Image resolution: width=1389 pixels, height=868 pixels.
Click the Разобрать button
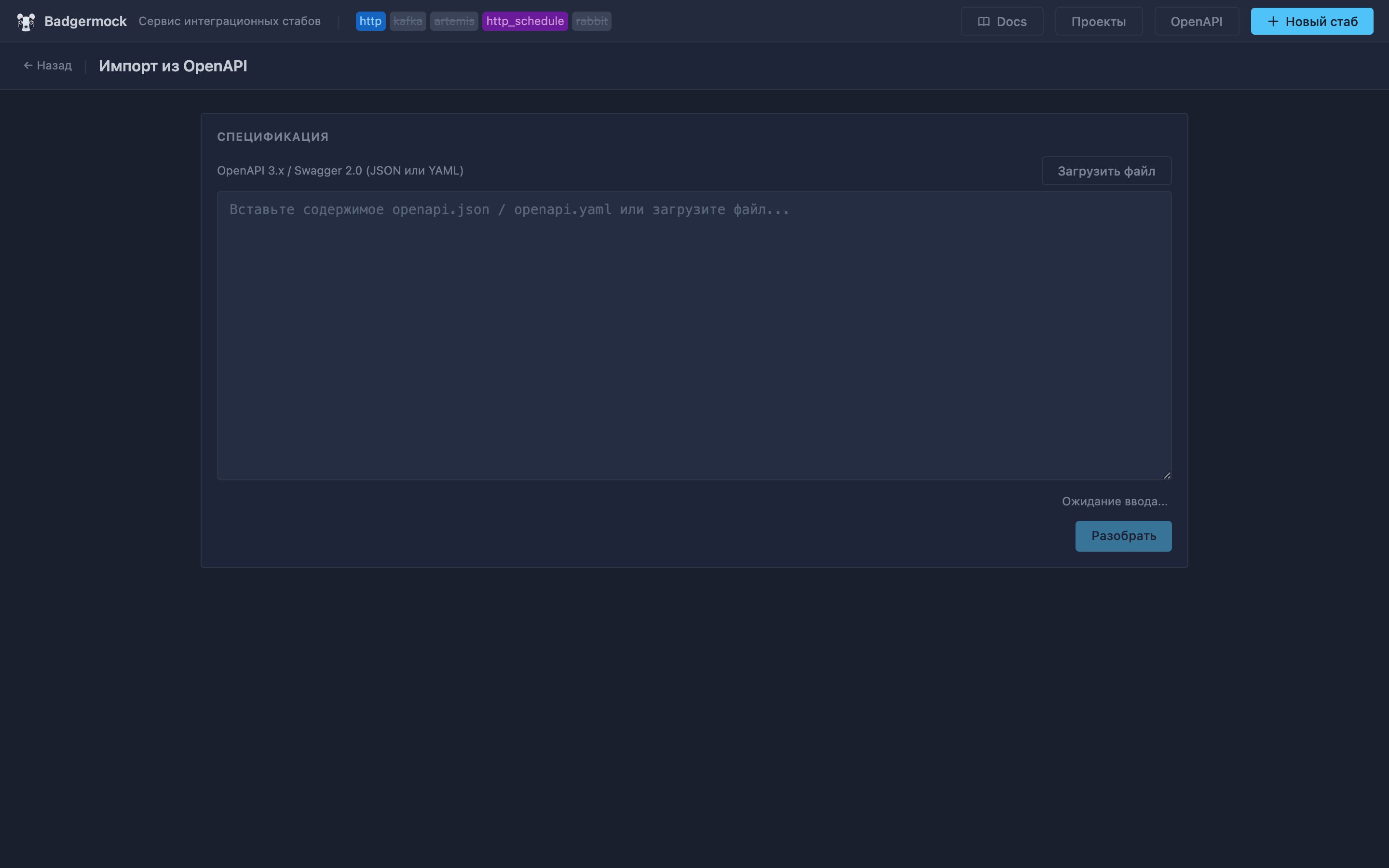[x=1123, y=536]
